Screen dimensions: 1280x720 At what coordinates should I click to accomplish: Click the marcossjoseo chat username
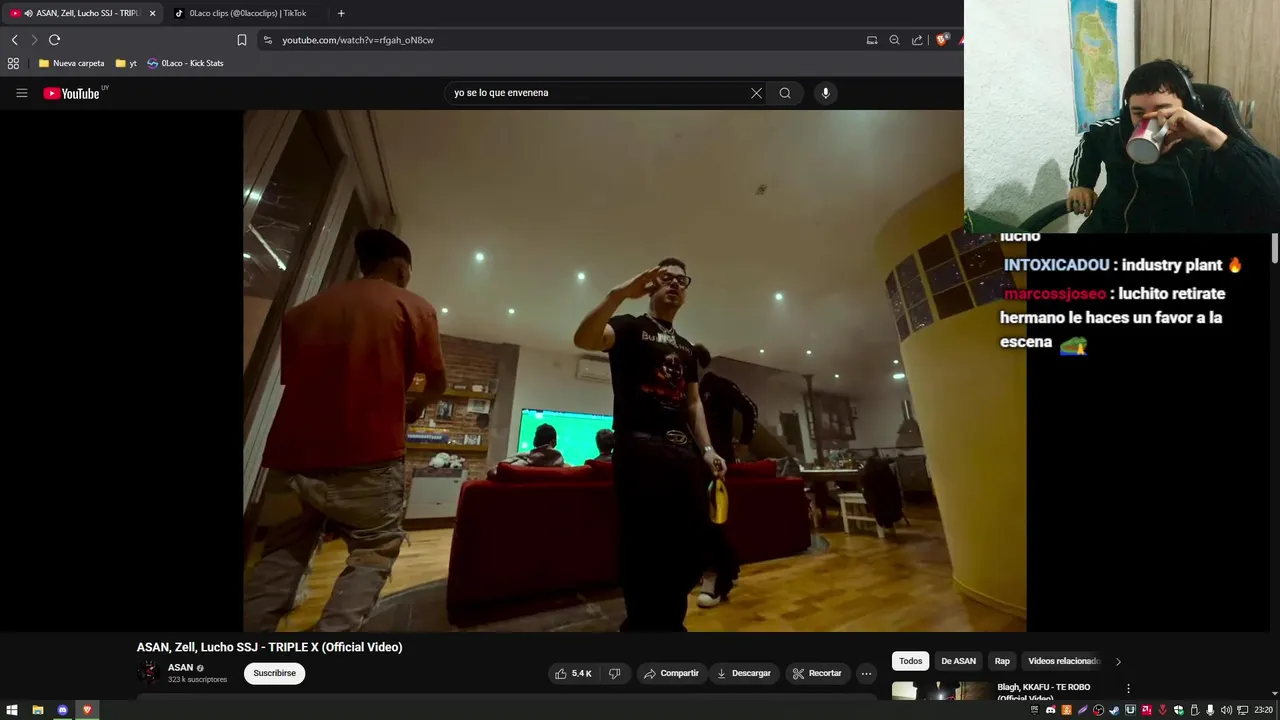(x=1055, y=294)
